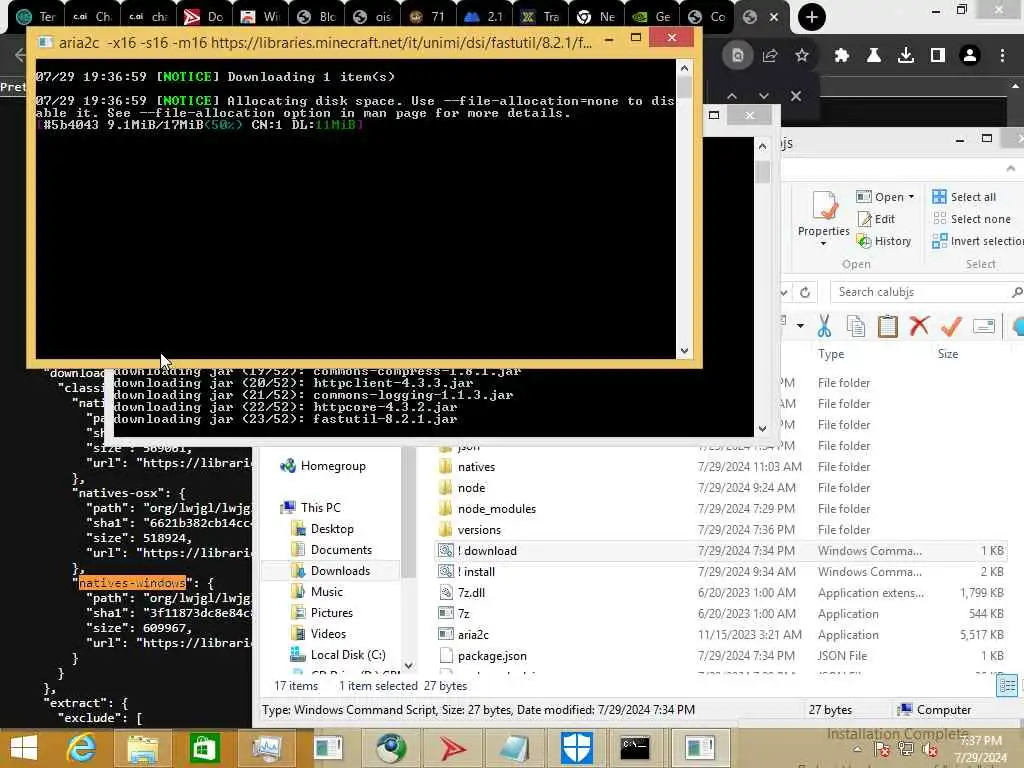Select the ! install command script

pos(476,571)
